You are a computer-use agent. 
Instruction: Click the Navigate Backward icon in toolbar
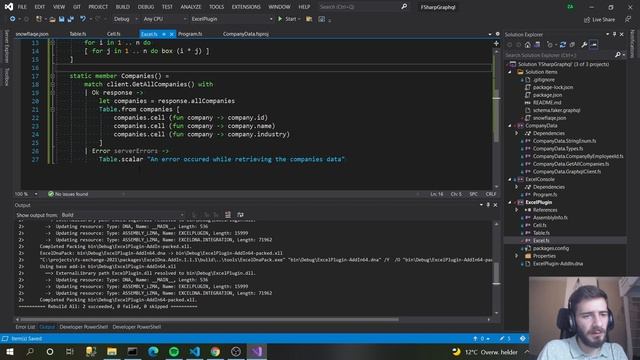[13, 19]
